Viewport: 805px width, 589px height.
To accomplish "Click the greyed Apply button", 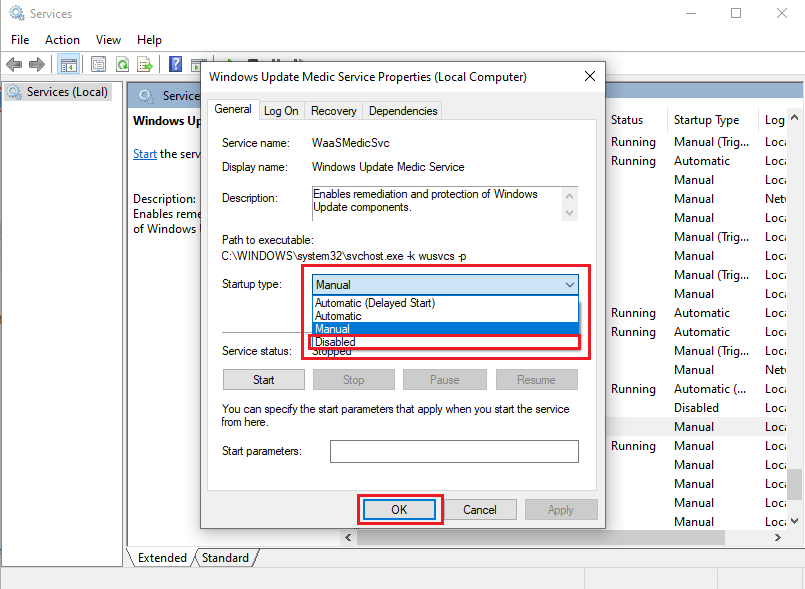I will 561,509.
